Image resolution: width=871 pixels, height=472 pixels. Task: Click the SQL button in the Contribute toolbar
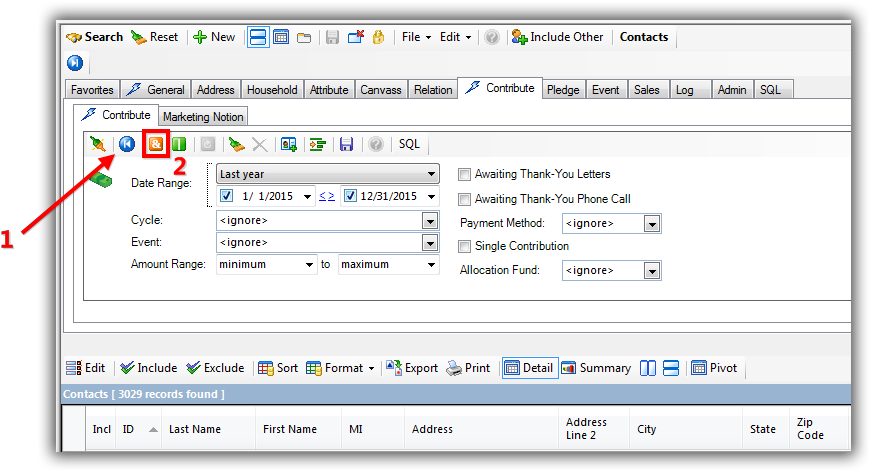point(409,144)
